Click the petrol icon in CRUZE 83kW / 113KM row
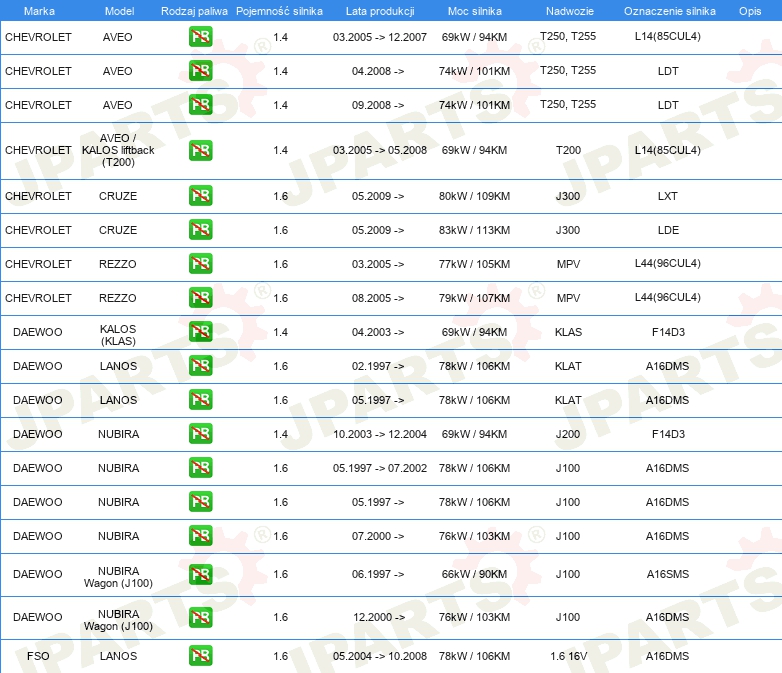This screenshot has width=782, height=673. [x=200, y=229]
